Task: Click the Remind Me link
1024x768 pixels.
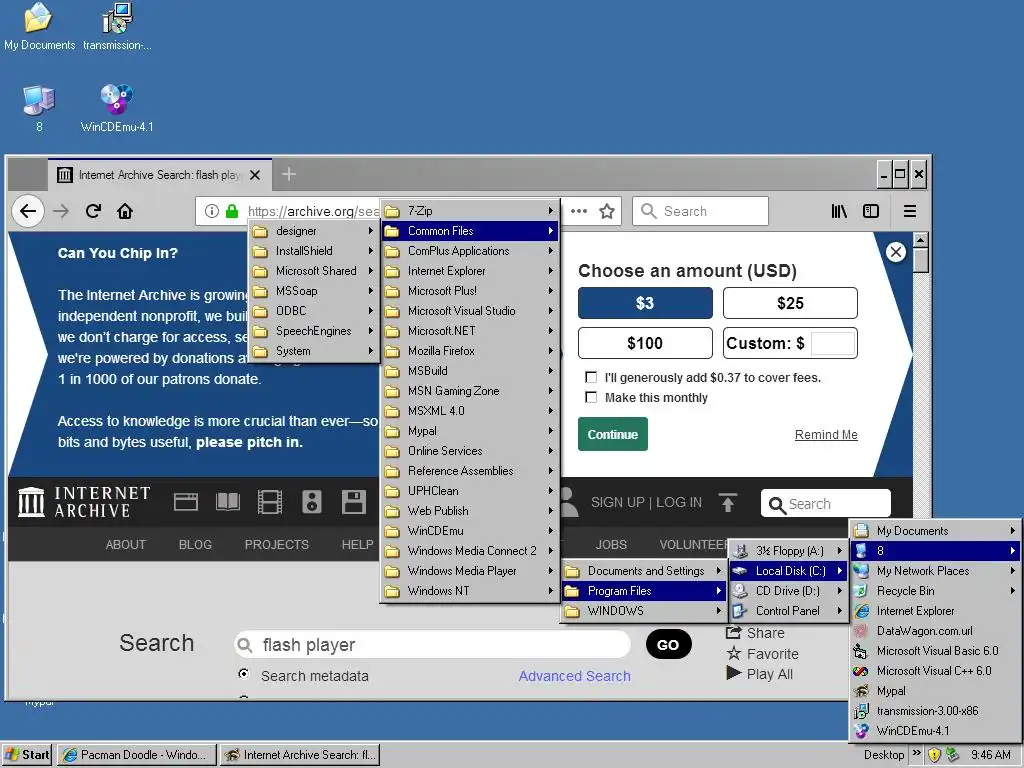Action: [826, 435]
